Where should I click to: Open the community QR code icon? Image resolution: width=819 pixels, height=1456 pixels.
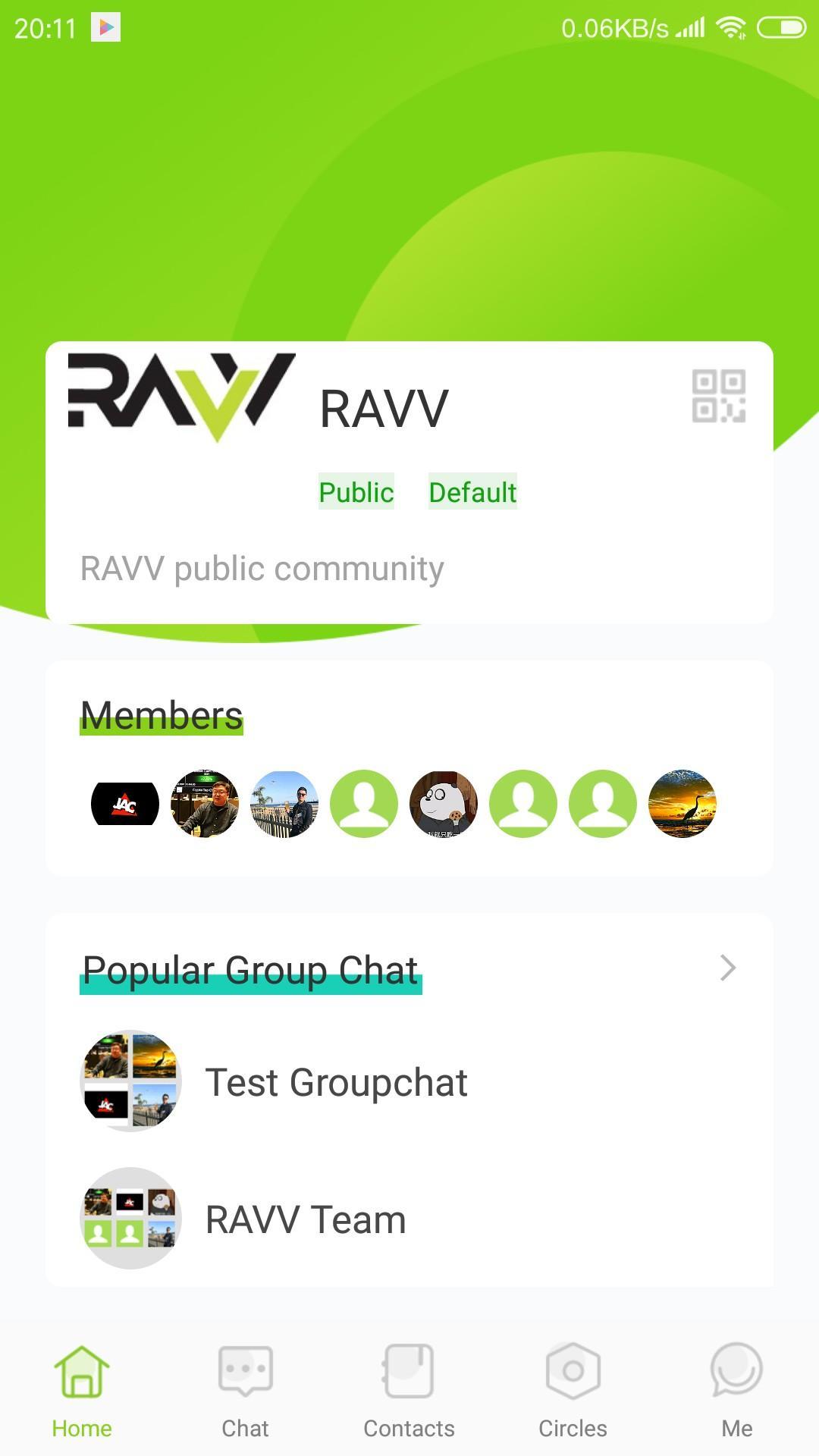[718, 396]
